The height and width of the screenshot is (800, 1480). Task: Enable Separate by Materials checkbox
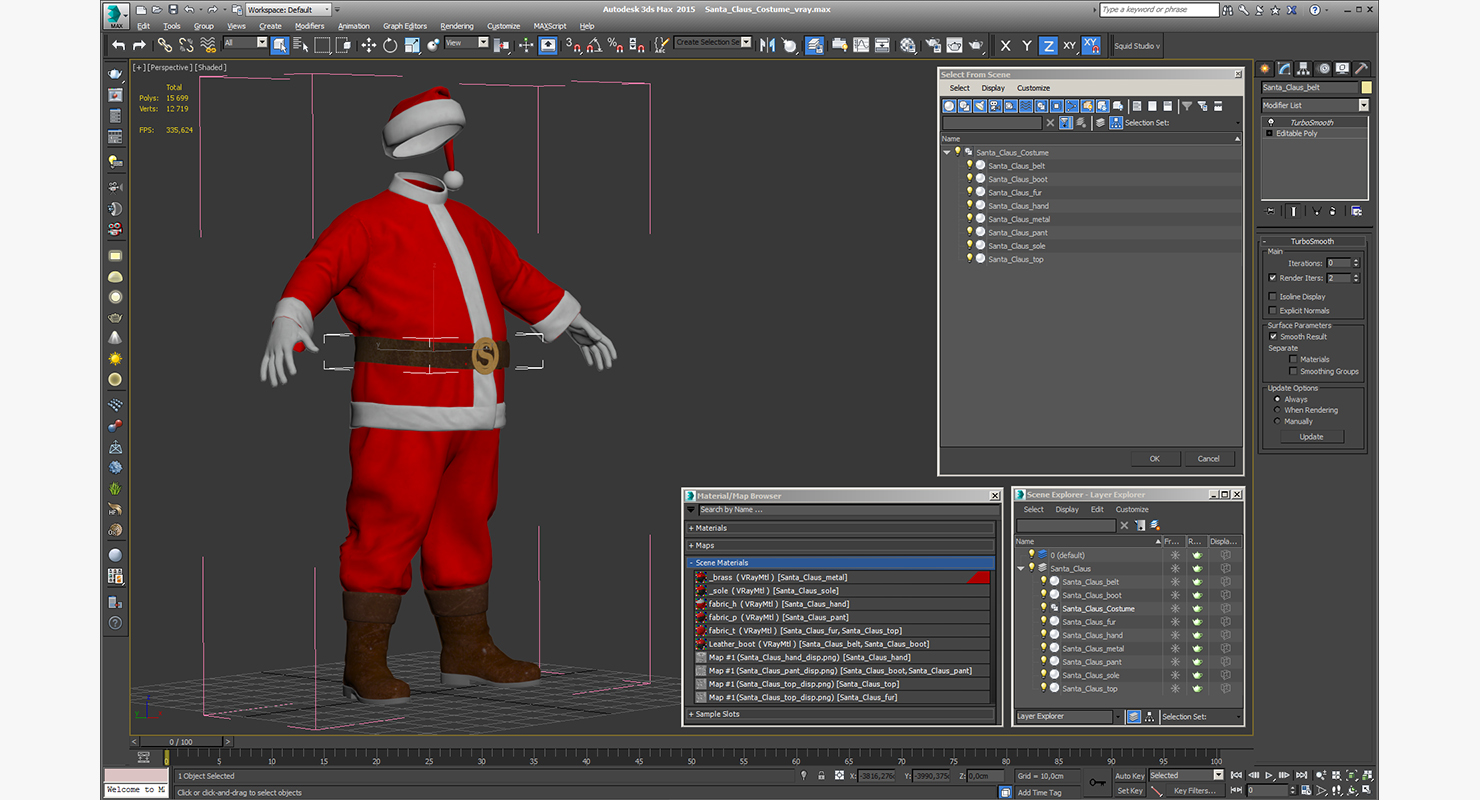point(1293,359)
